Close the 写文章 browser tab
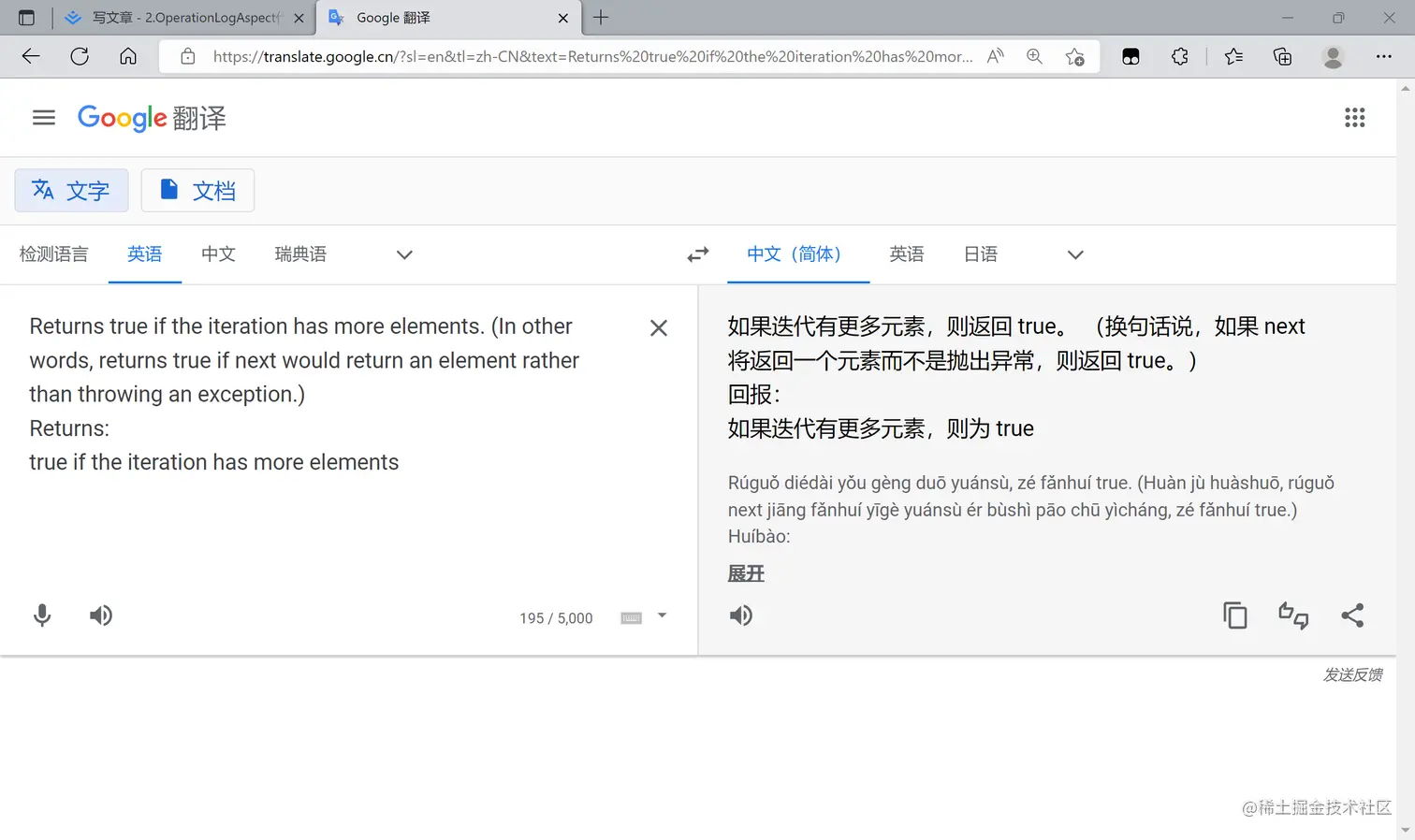This screenshot has width=1415, height=840. point(299,18)
